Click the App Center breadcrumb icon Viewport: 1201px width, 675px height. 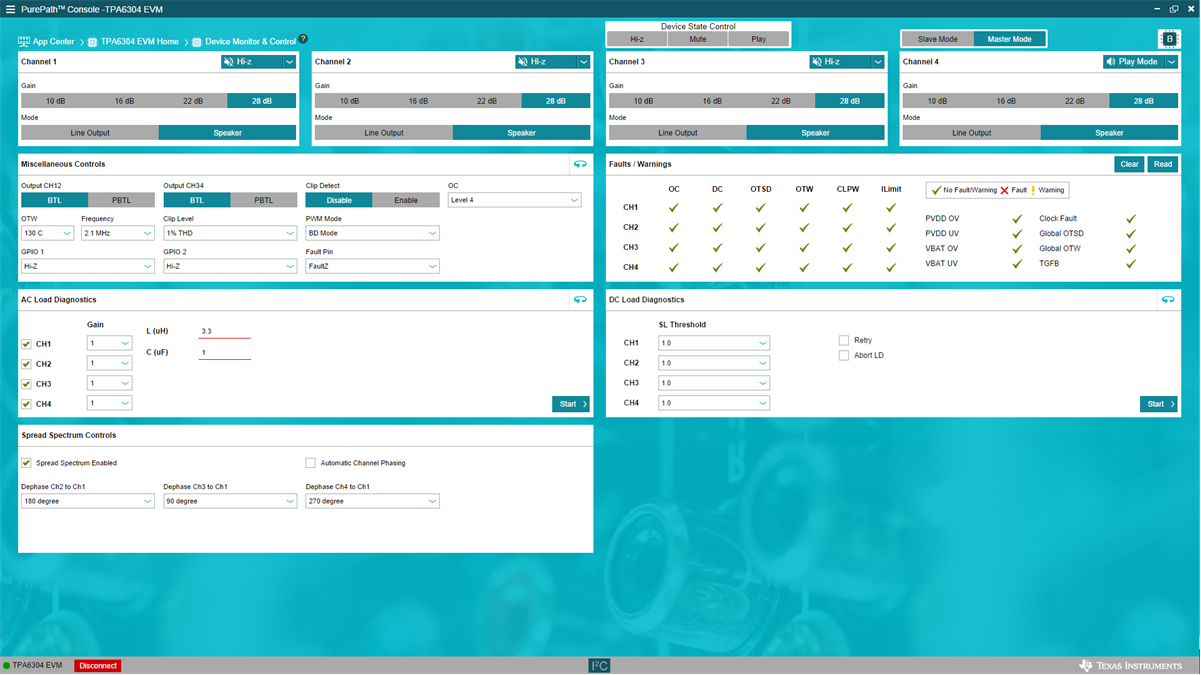coord(24,42)
